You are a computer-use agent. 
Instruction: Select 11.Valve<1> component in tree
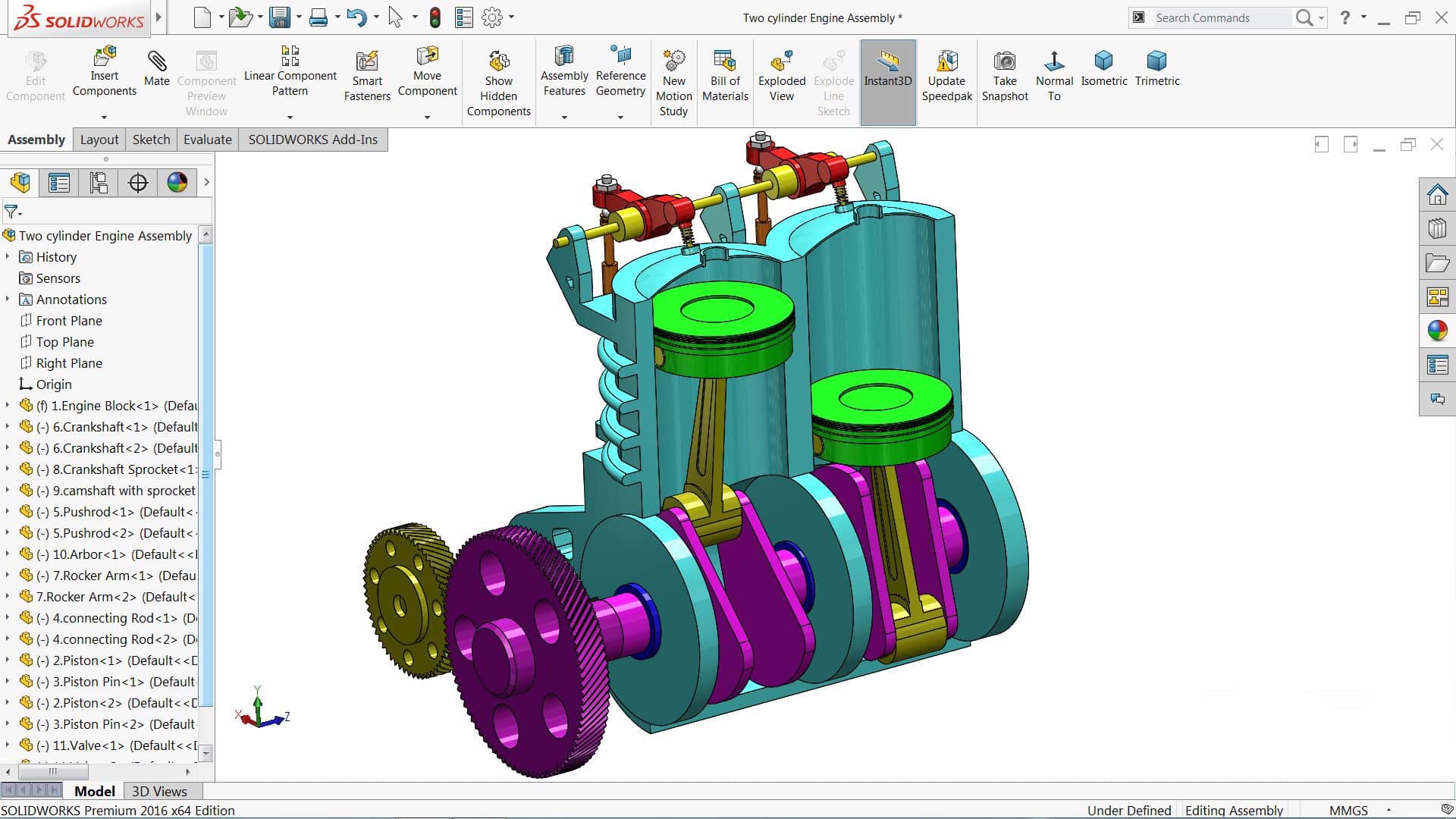pyautogui.click(x=108, y=745)
